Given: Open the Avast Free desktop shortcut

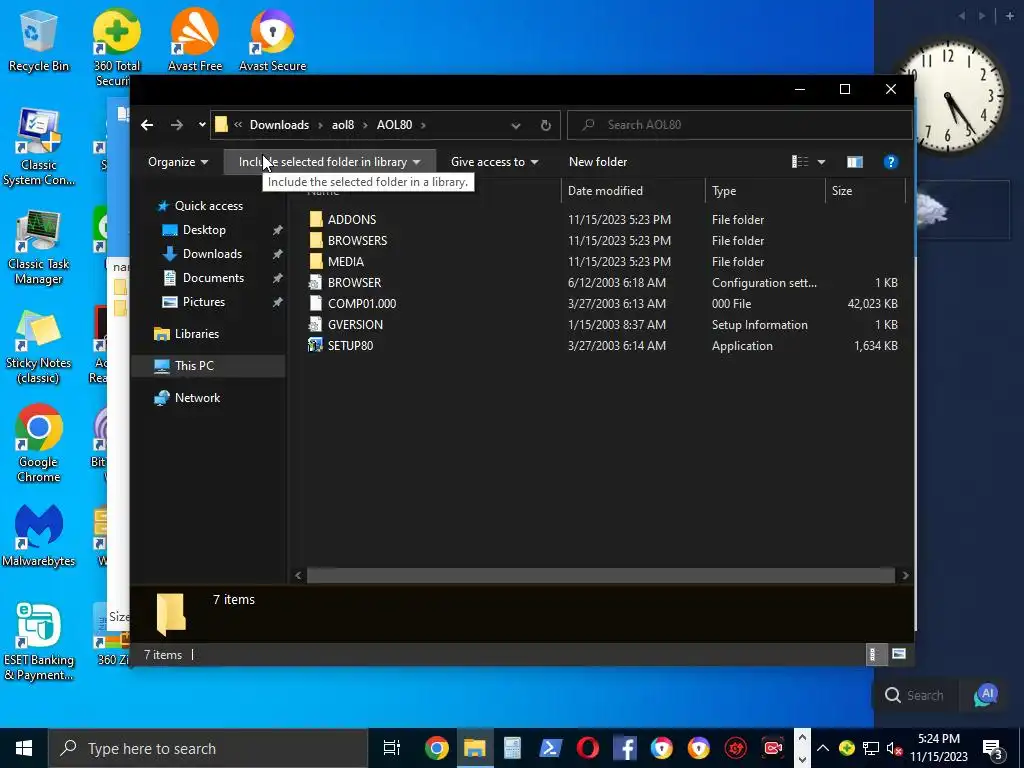Looking at the screenshot, I should point(195,40).
